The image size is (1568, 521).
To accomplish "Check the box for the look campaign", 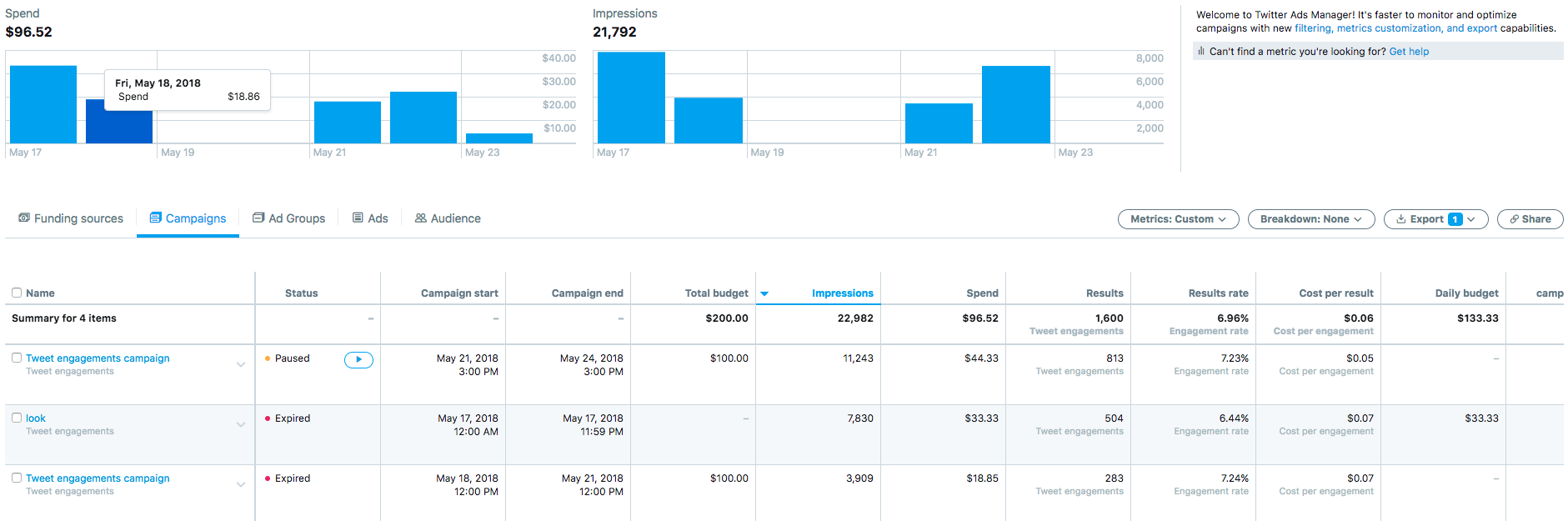I will pyautogui.click(x=17, y=418).
